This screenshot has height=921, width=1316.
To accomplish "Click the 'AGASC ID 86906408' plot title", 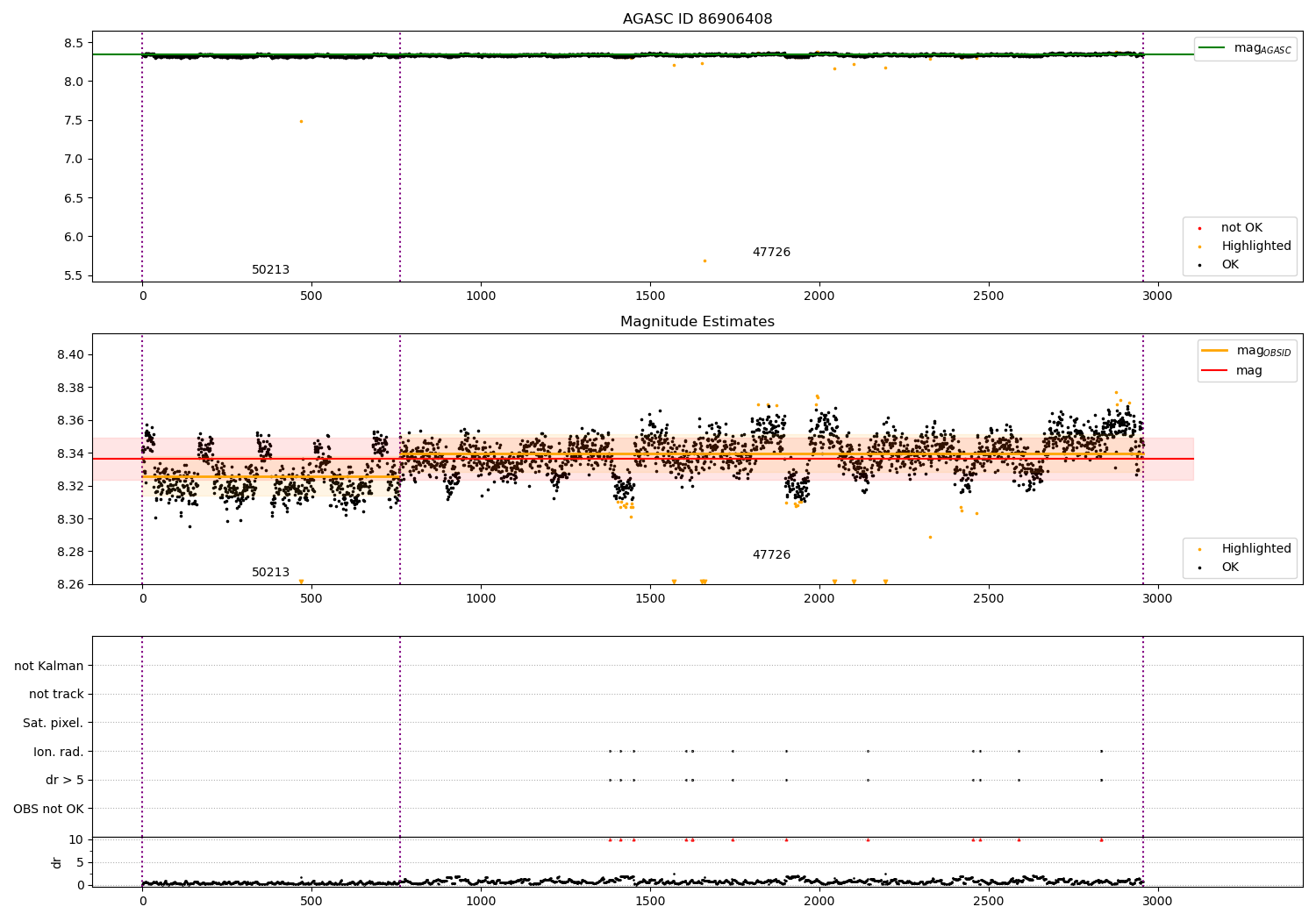I will tap(697, 19).
